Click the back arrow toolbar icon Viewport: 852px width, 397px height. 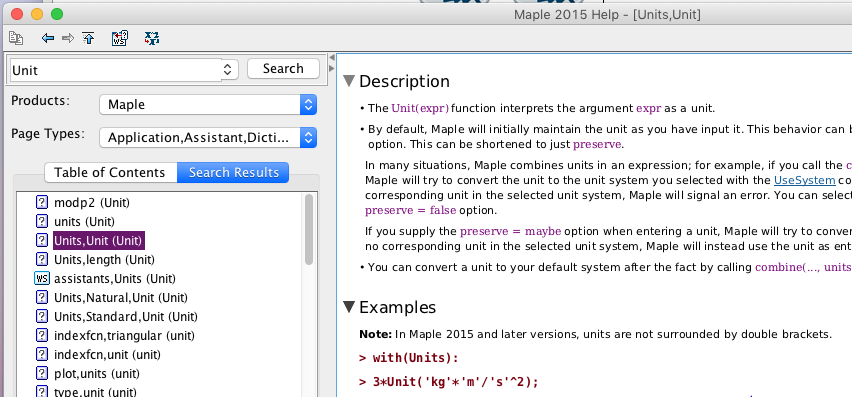[48, 38]
